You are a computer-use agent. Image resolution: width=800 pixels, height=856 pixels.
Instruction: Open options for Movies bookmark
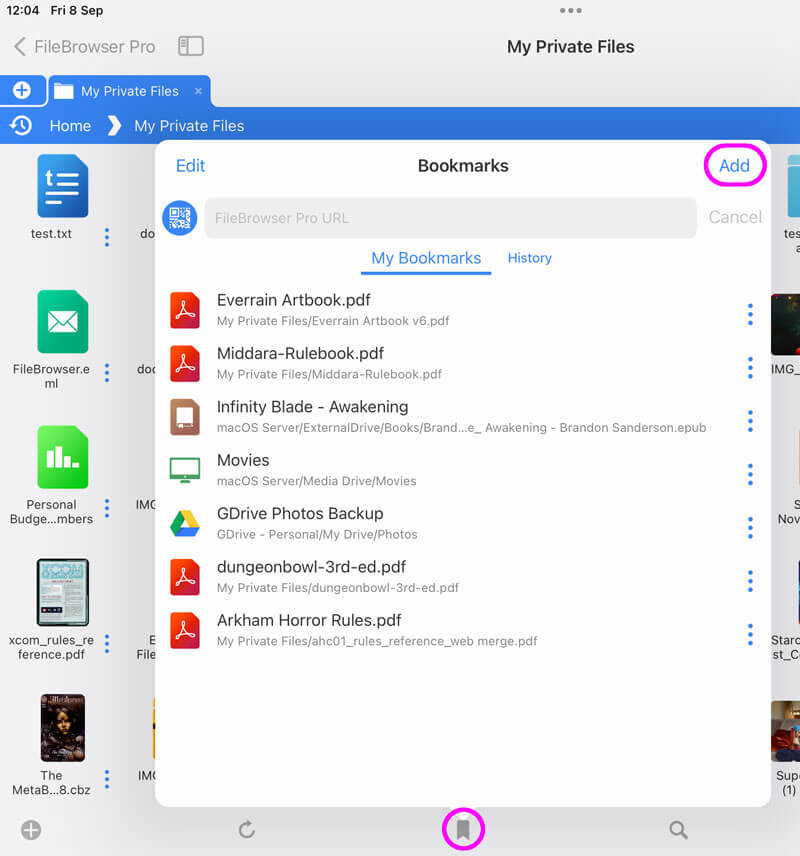tap(750, 474)
